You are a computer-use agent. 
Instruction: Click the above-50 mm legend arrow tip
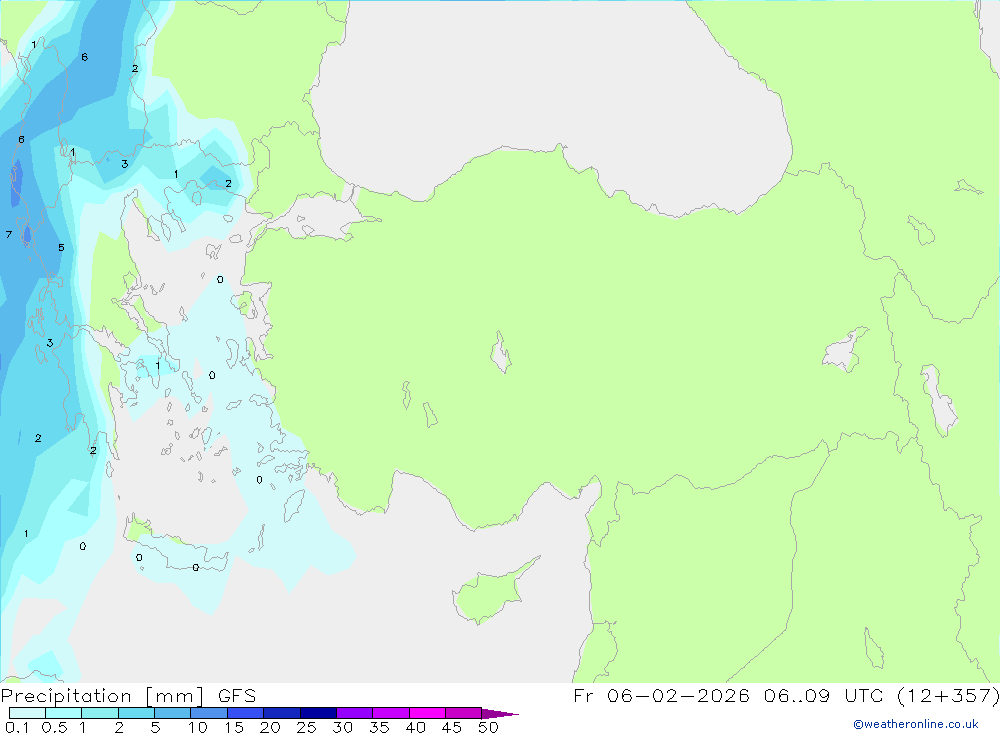(501, 713)
